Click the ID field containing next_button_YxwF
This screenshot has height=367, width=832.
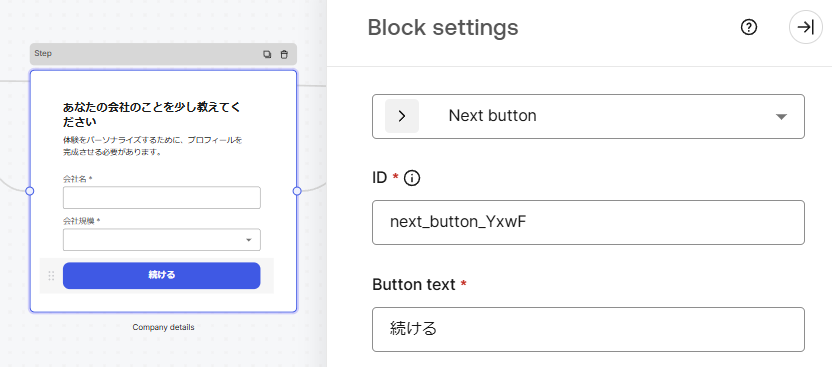pyautogui.click(x=588, y=222)
